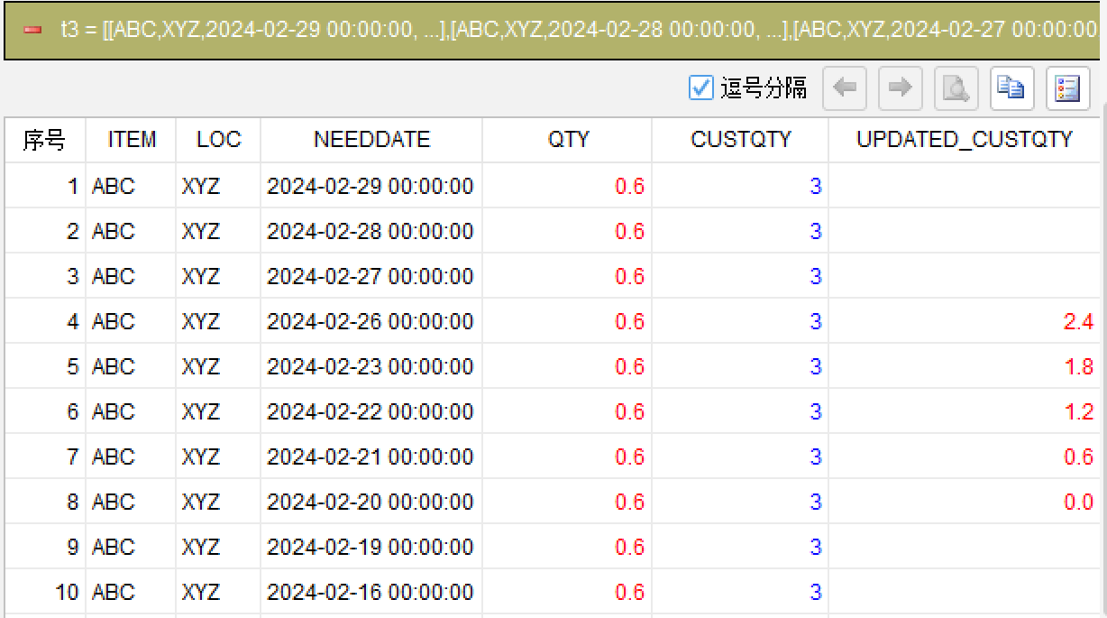This screenshot has width=1107, height=618.
Task: Sort by the NEEDDATE column header
Action: point(371,140)
